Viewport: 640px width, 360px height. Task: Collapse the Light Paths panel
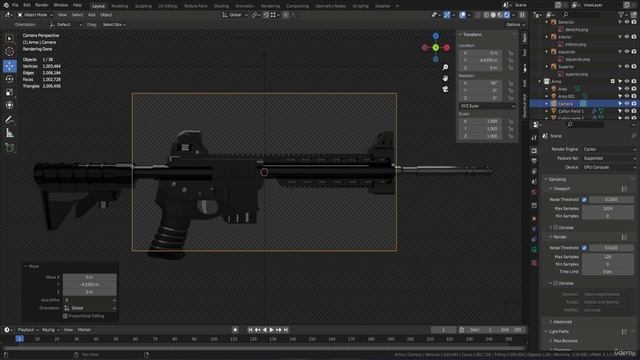(559, 331)
